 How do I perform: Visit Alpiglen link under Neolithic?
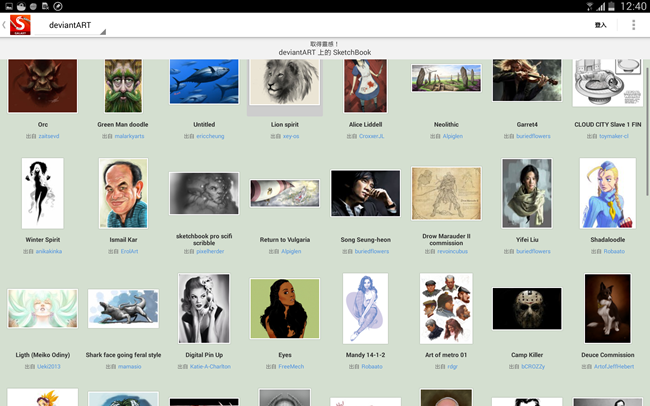(453, 136)
